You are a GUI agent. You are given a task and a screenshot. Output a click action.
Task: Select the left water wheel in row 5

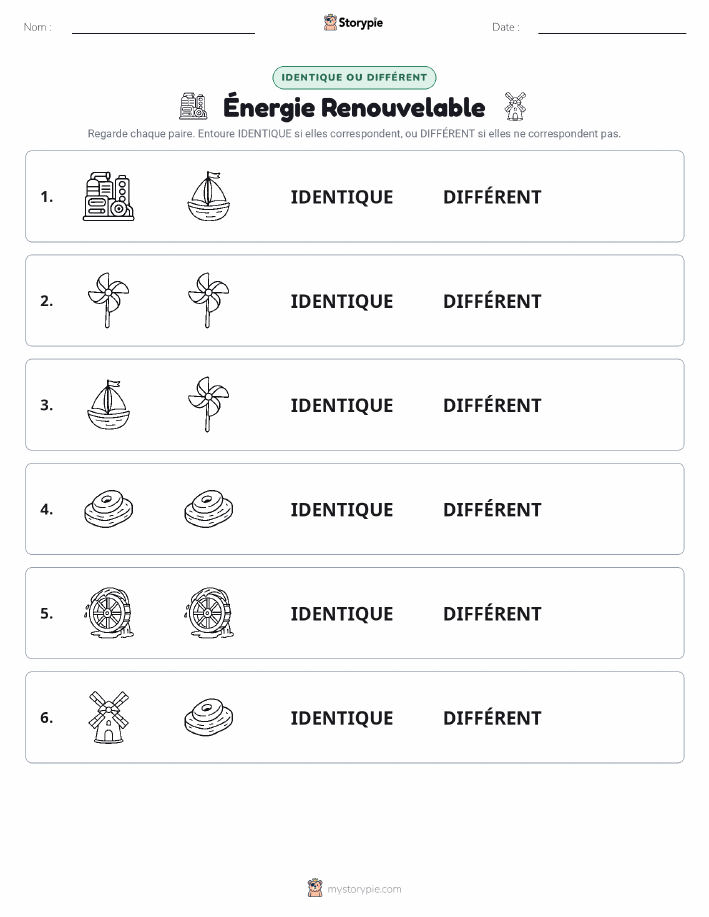click(x=108, y=613)
